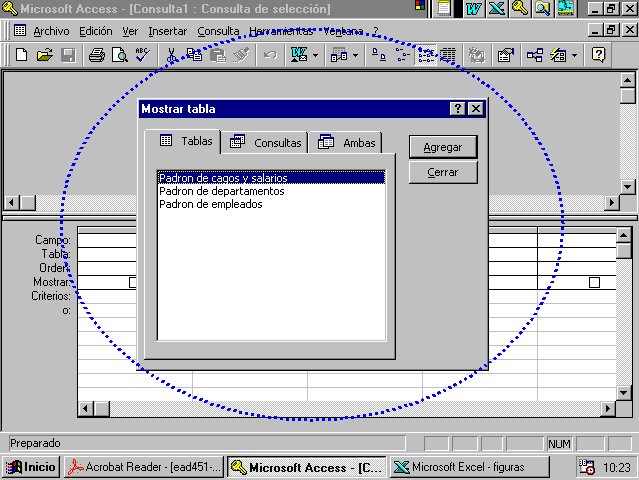
Task: Open the Relationships toolbar icon
Action: click(535, 55)
